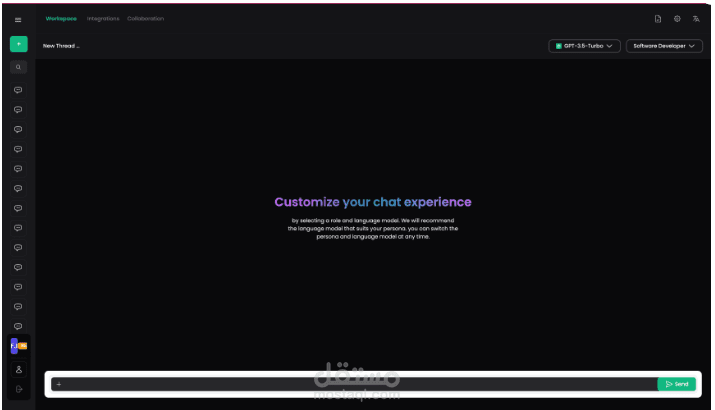Click the plus attach icon in the message box
Viewport: 715px width, 410px height.
[59, 384]
